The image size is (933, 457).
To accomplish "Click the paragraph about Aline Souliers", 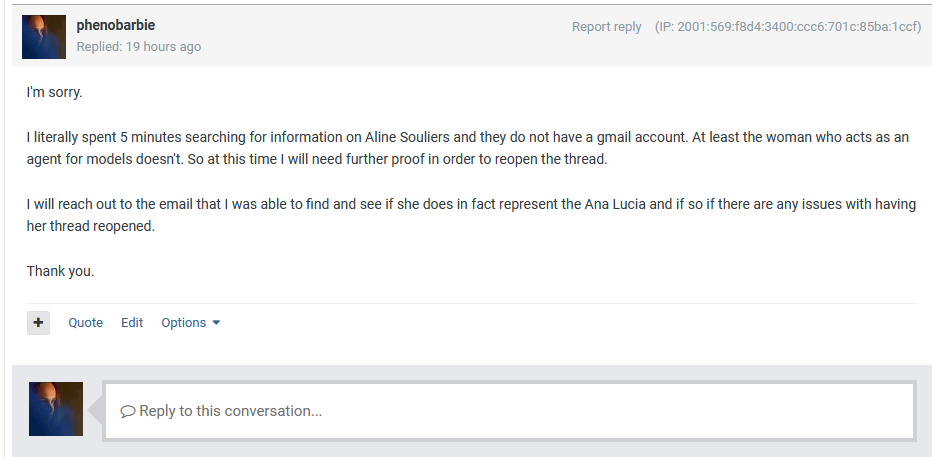I will pyautogui.click(x=468, y=148).
